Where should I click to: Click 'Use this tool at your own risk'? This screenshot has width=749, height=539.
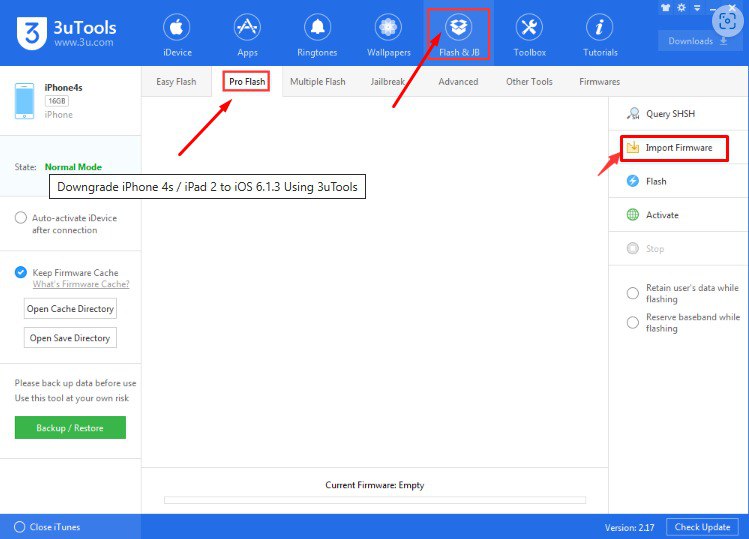72,398
